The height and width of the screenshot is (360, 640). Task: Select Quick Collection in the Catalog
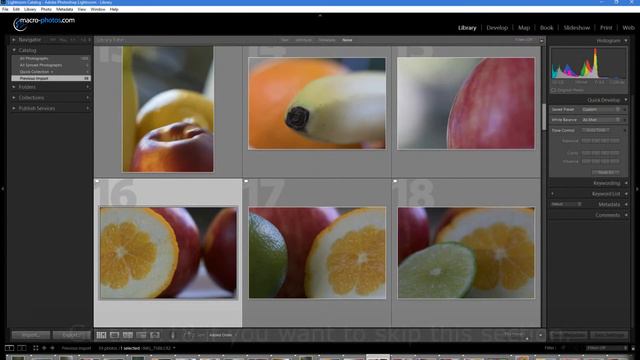click(x=51, y=71)
